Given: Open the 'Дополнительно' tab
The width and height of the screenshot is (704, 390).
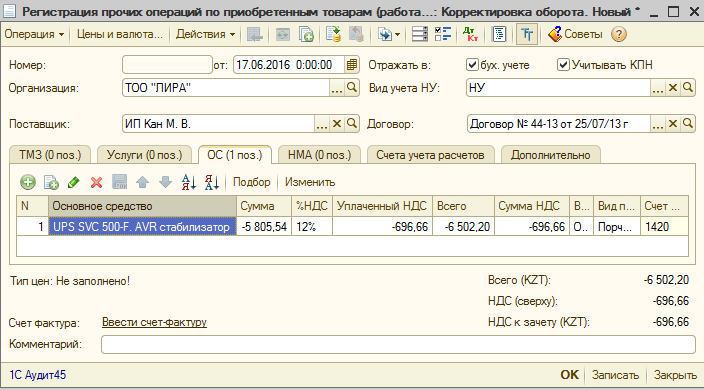Looking at the screenshot, I should tap(550, 155).
